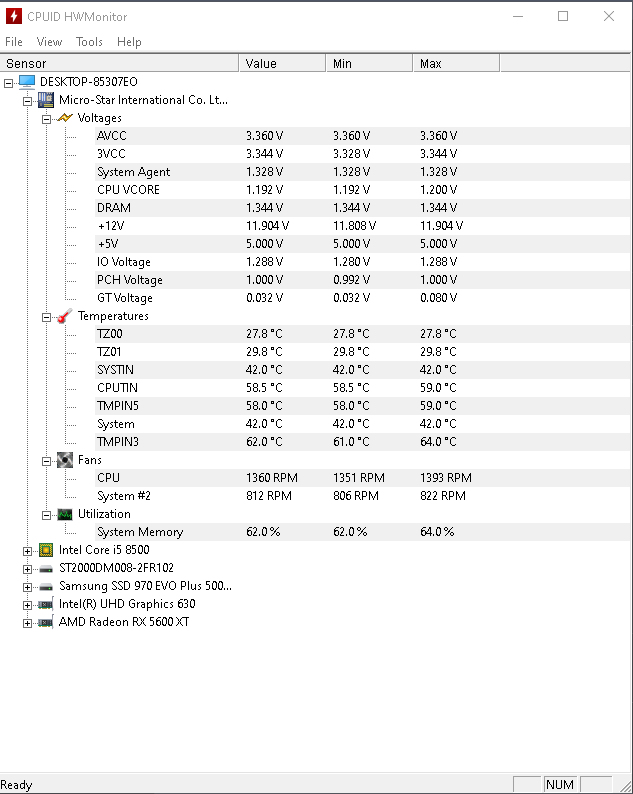Screen dimensions: 633x794
Task: Select the System Agent voltage row
Action: click(363, 172)
